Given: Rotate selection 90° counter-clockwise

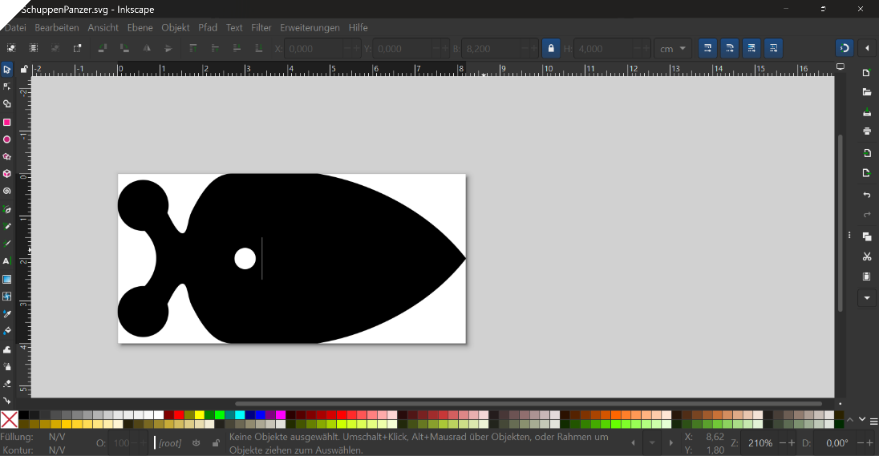Looking at the screenshot, I should point(101,48).
